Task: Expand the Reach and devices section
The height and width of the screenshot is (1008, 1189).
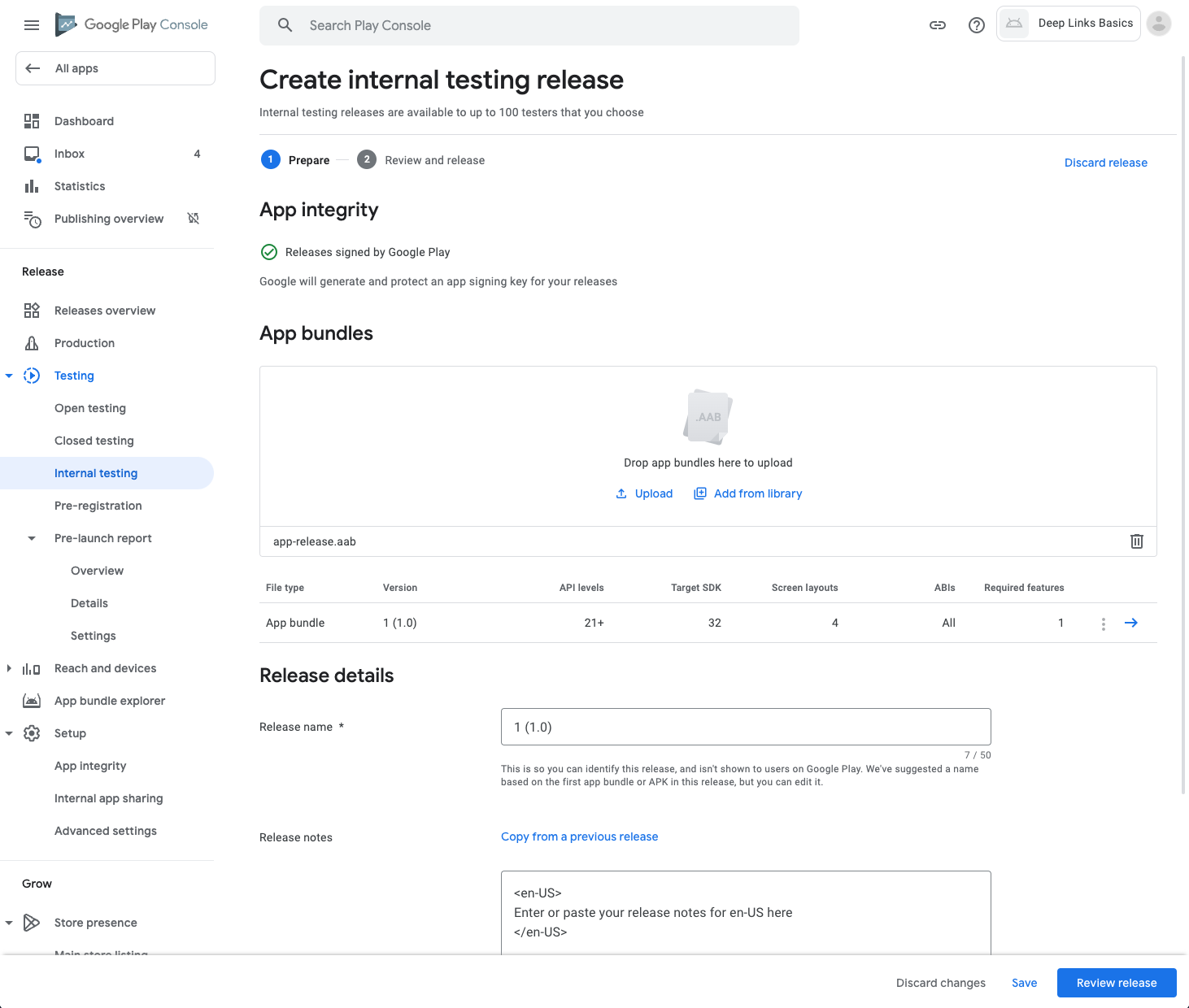Action: 9,667
